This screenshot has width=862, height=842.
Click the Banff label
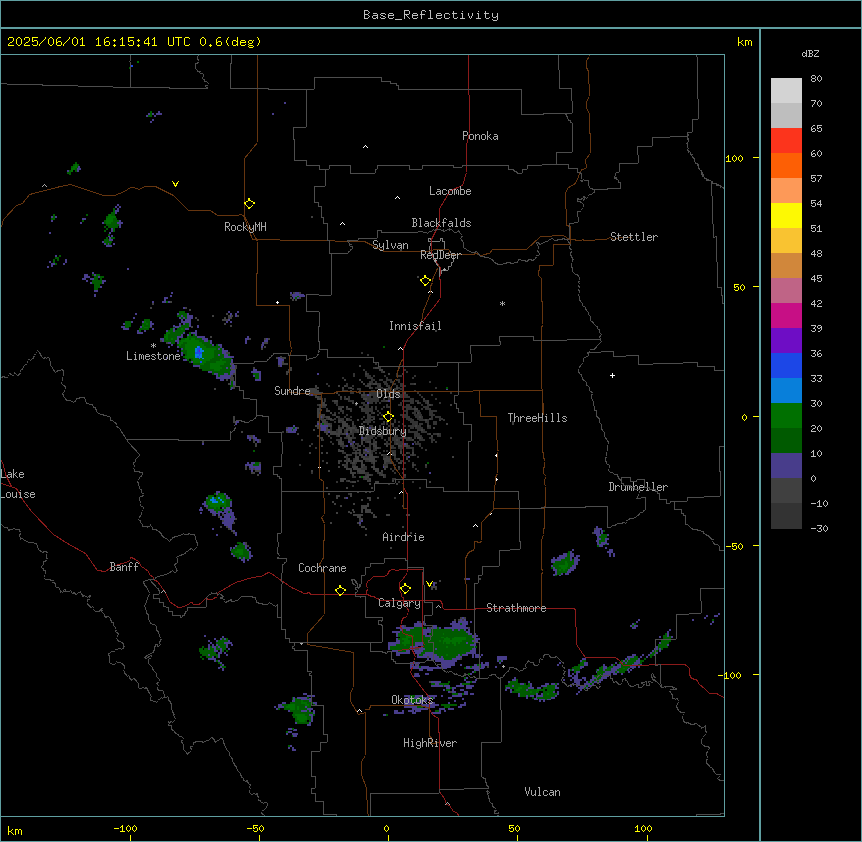click(124, 567)
